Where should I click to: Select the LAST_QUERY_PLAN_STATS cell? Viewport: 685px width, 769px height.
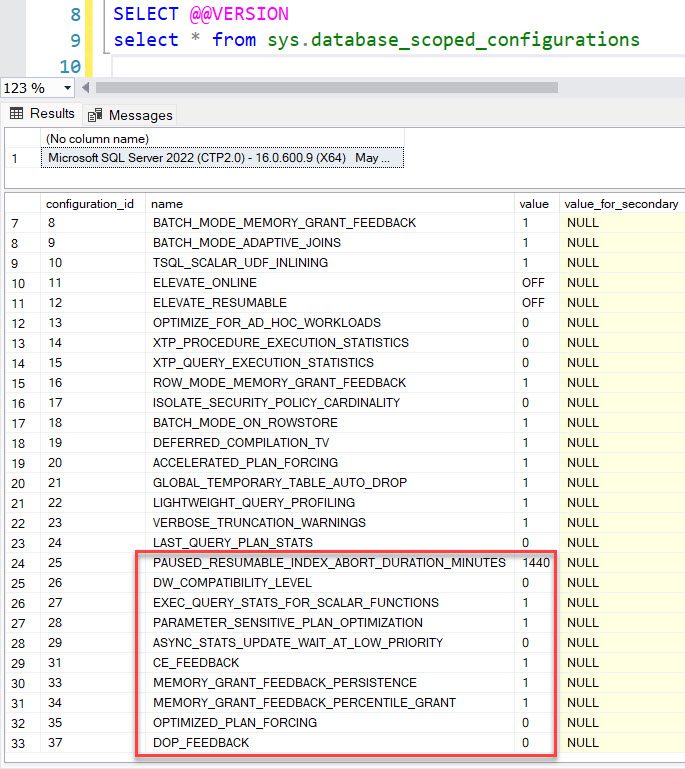(330, 543)
